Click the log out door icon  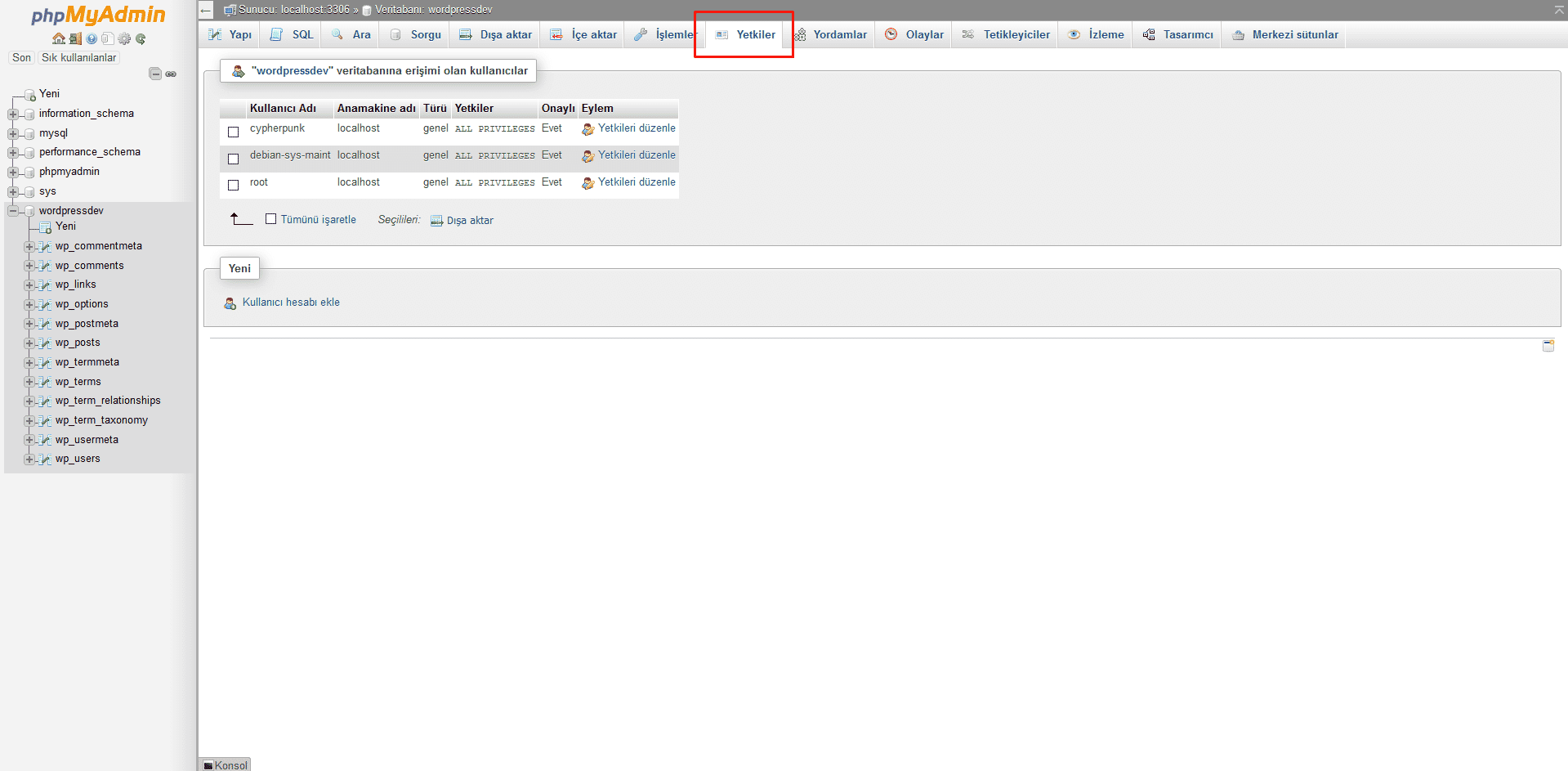(75, 38)
